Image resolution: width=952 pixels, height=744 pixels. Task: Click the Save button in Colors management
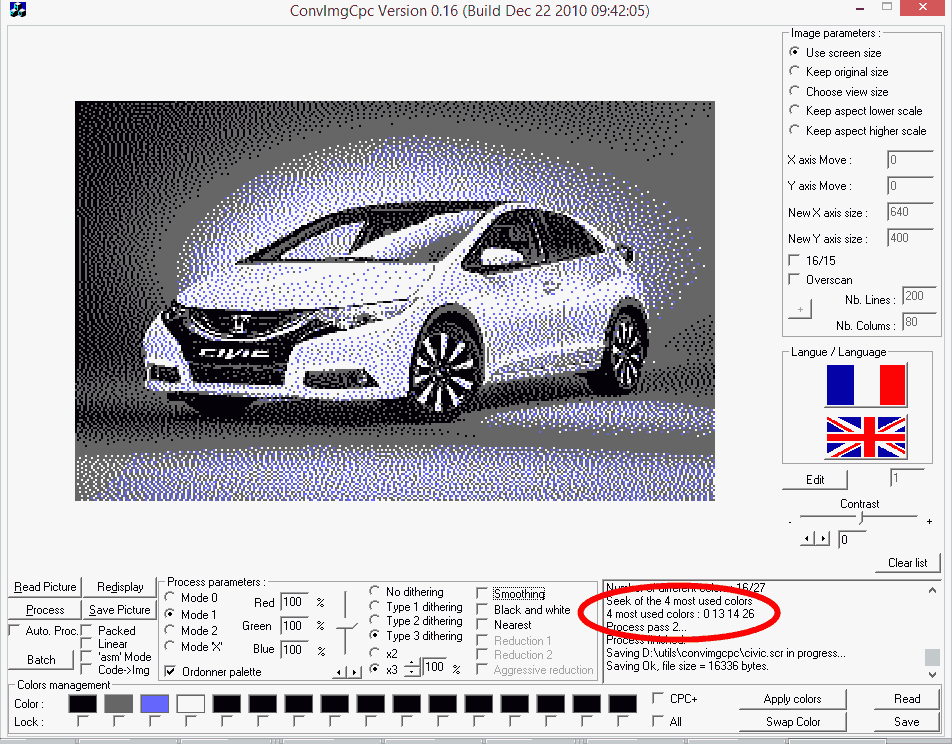point(907,722)
